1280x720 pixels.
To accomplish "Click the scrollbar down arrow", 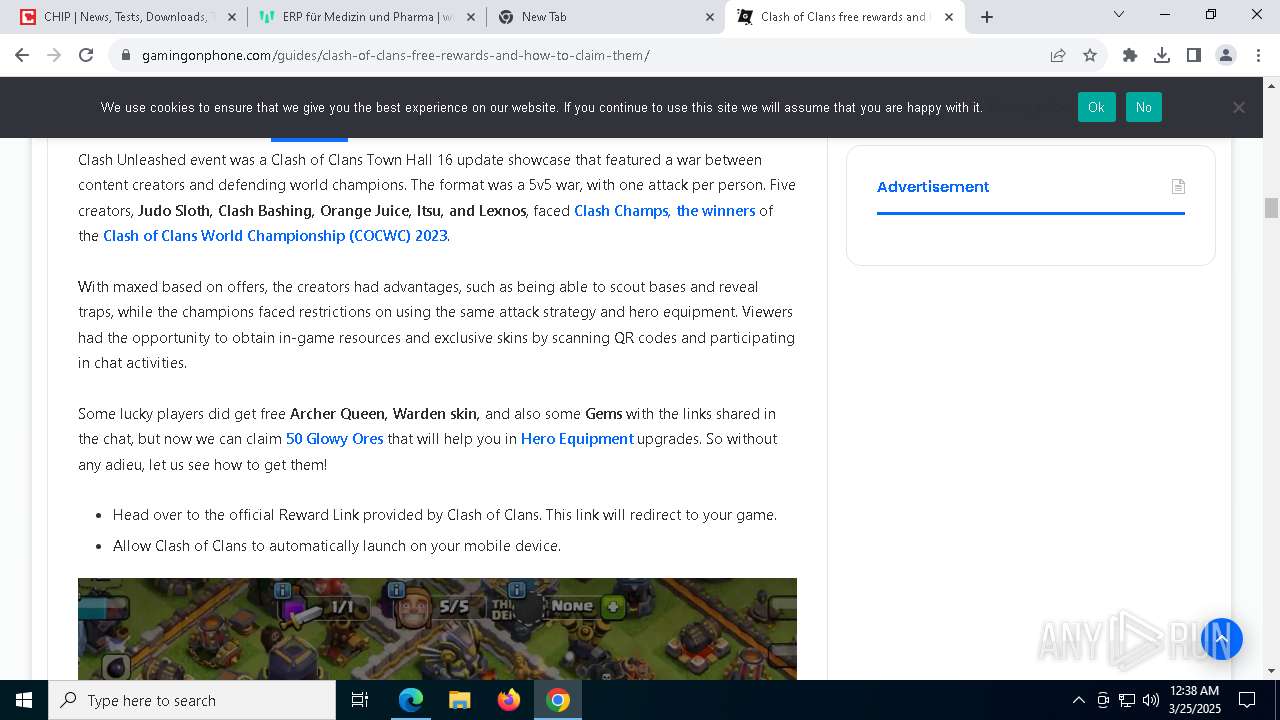I will point(1271,671).
